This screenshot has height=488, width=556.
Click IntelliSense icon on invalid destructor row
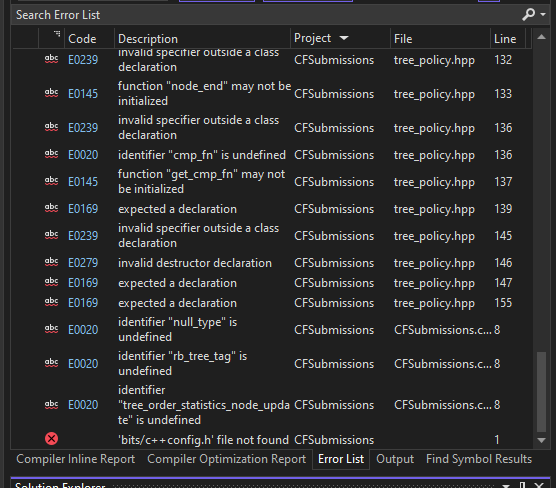point(51,262)
